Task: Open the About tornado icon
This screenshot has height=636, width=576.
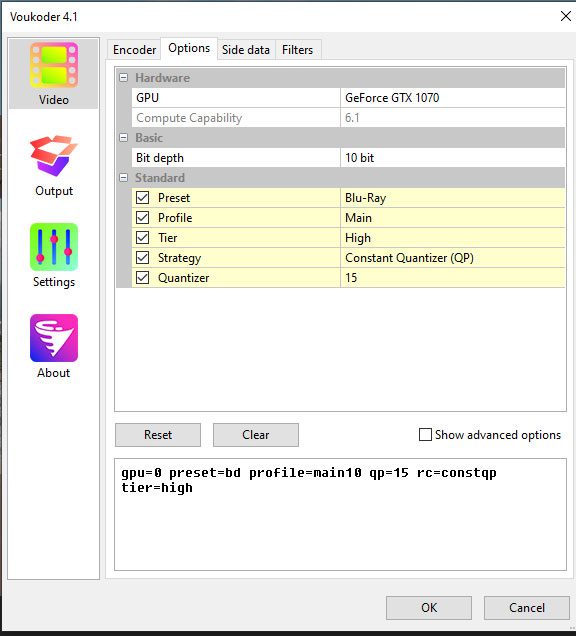Action: (54, 338)
